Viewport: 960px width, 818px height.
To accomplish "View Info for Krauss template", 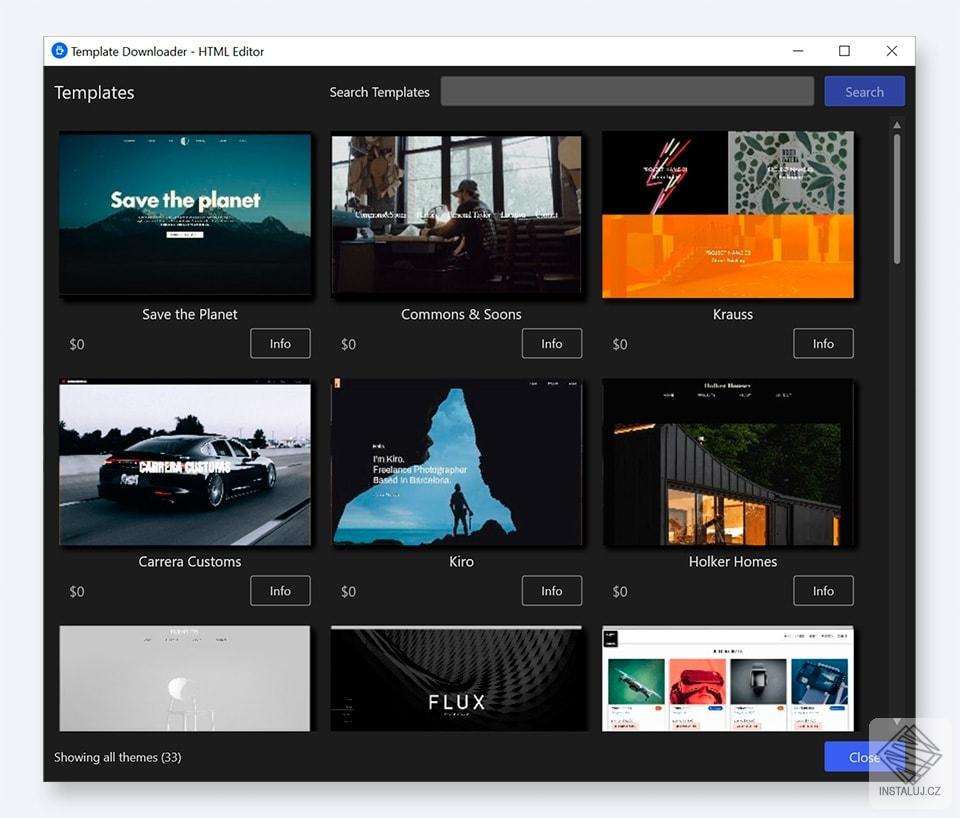I will (823, 343).
